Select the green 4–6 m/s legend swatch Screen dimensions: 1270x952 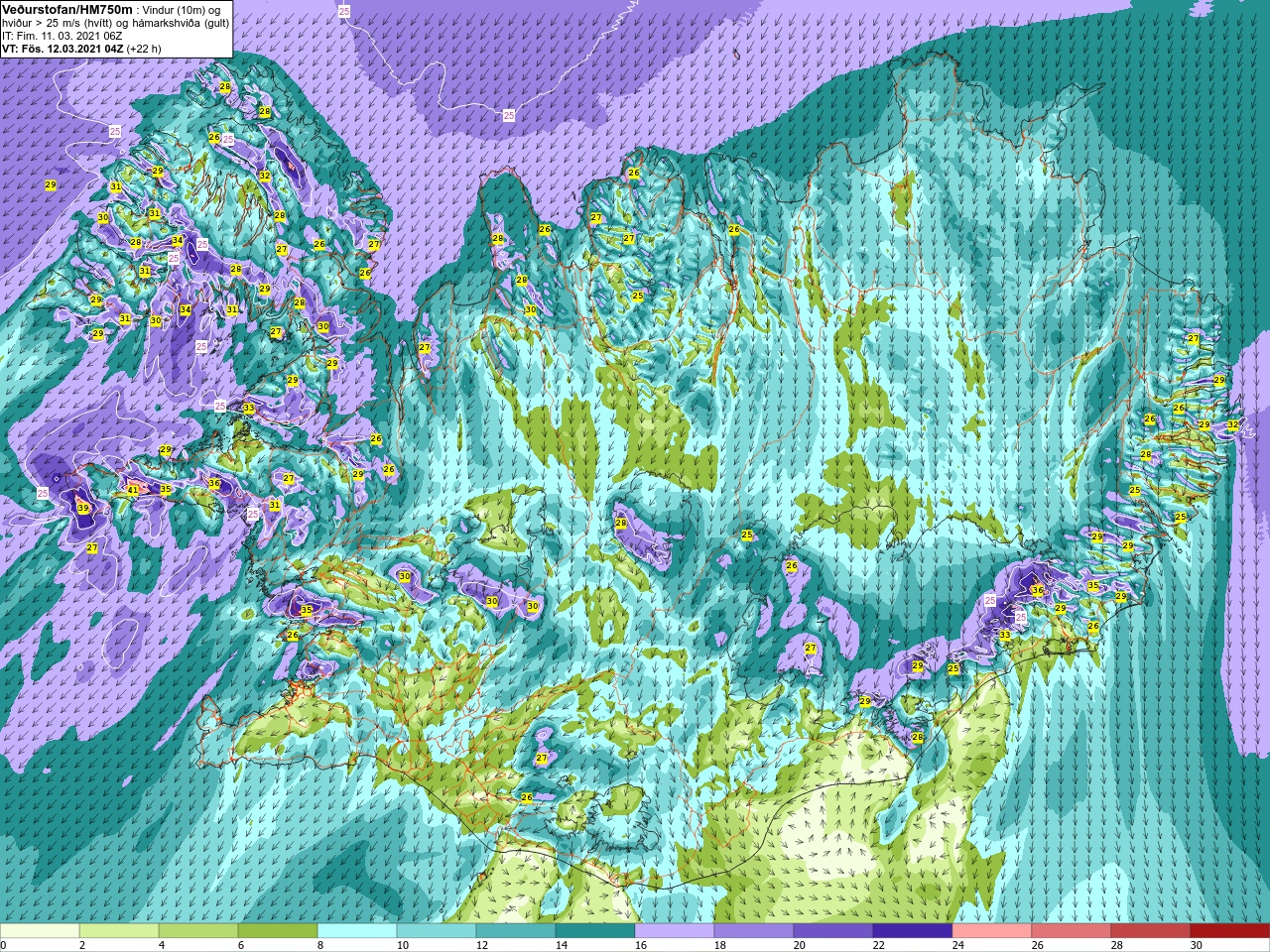pos(198,931)
